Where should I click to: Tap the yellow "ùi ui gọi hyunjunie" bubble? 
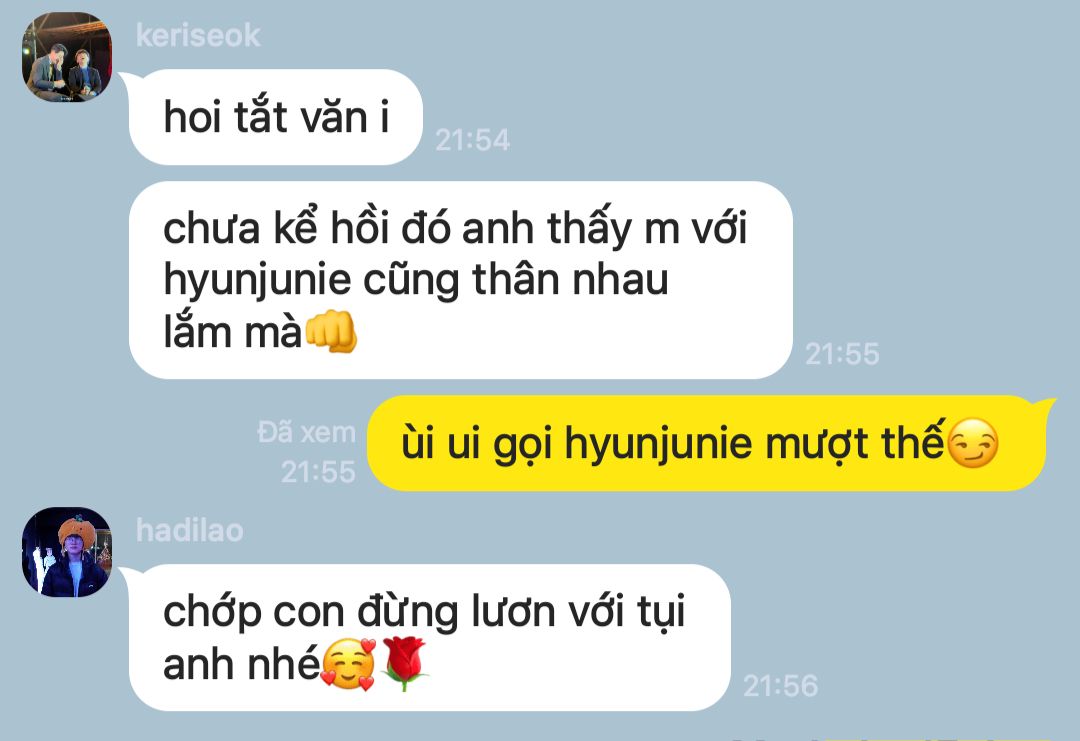pyautogui.click(x=707, y=443)
